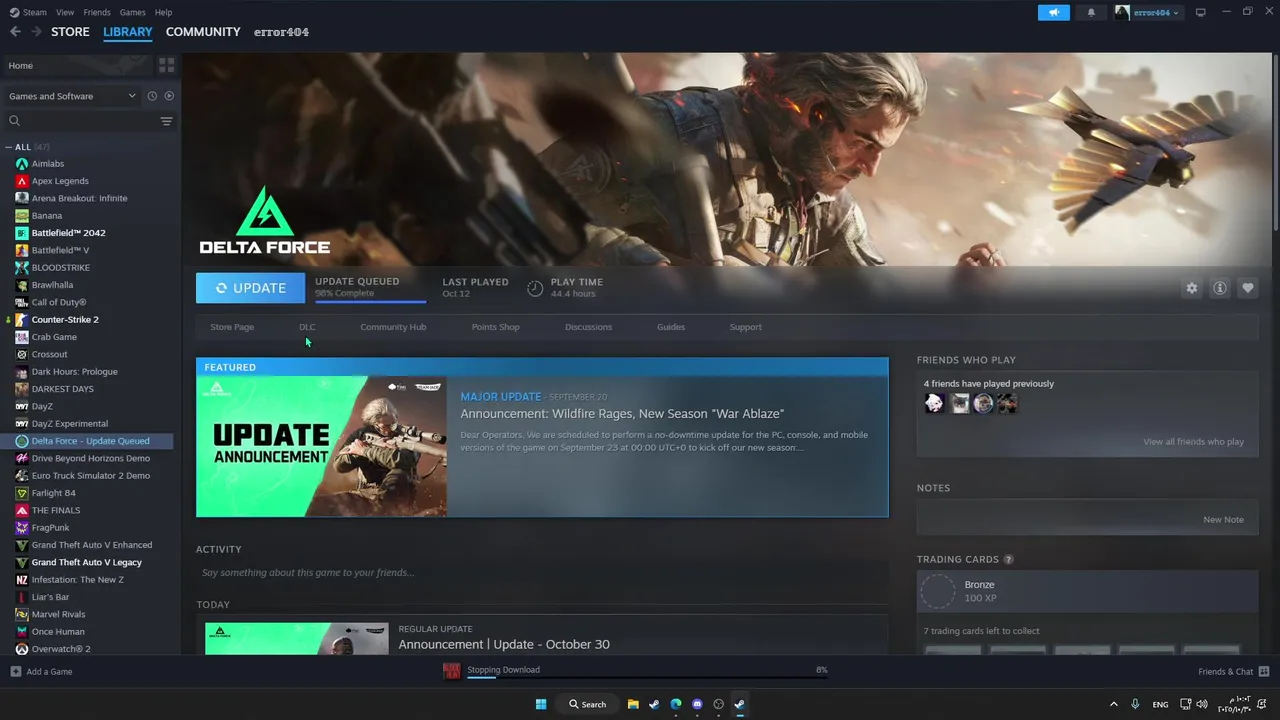Select Delta Force - Update Queued row

88,441
